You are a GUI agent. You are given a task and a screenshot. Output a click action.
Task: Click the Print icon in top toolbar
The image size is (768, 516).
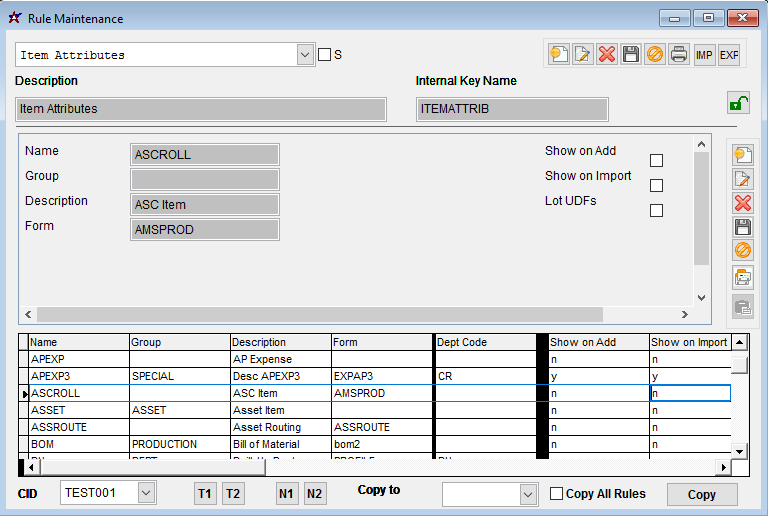pos(679,54)
